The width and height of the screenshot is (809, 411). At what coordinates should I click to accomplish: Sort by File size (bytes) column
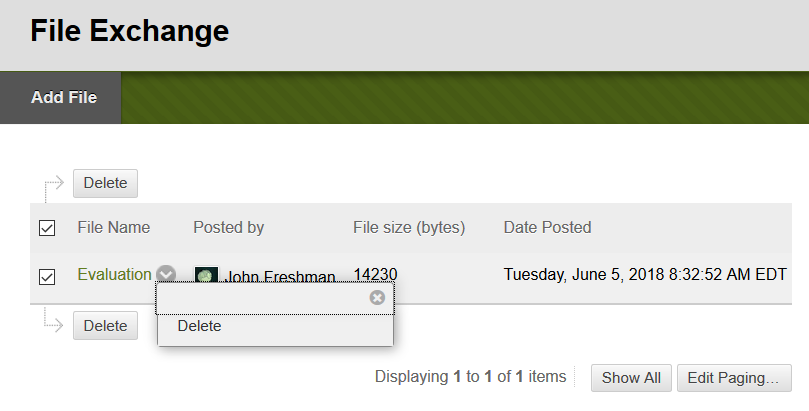click(409, 227)
